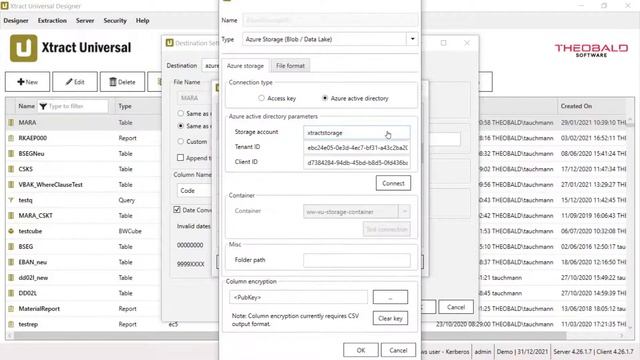Click the testcube BWCube row icon
Screen dimensions: 640x360
click(x=11, y=231)
